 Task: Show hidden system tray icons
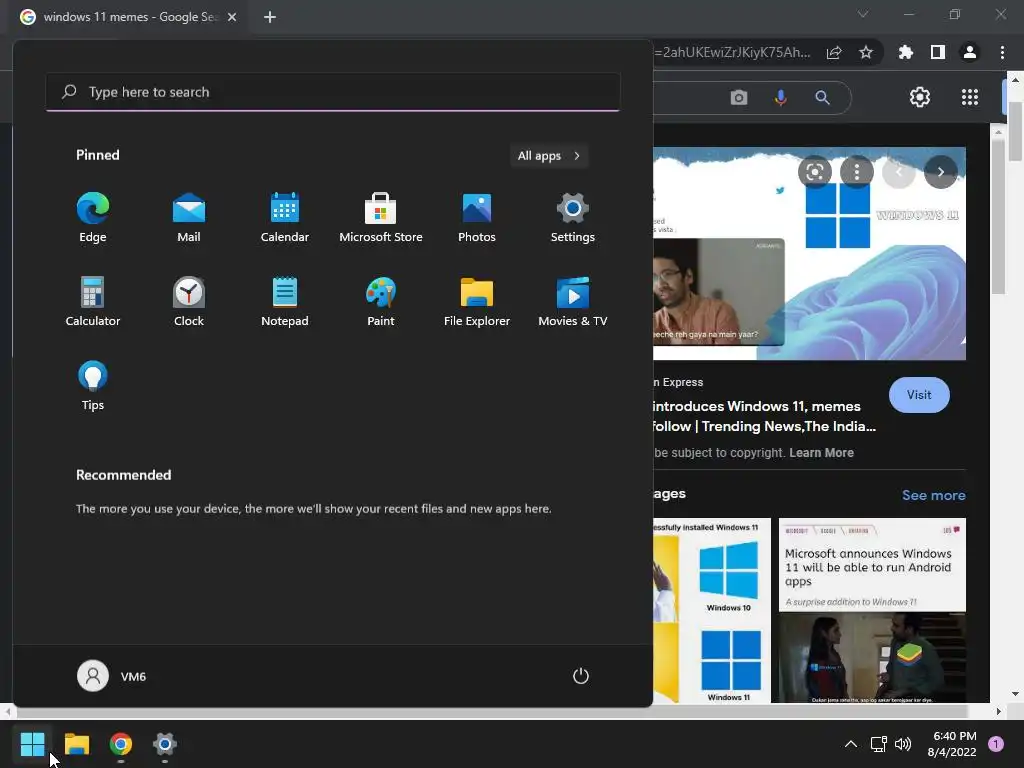[850, 744]
